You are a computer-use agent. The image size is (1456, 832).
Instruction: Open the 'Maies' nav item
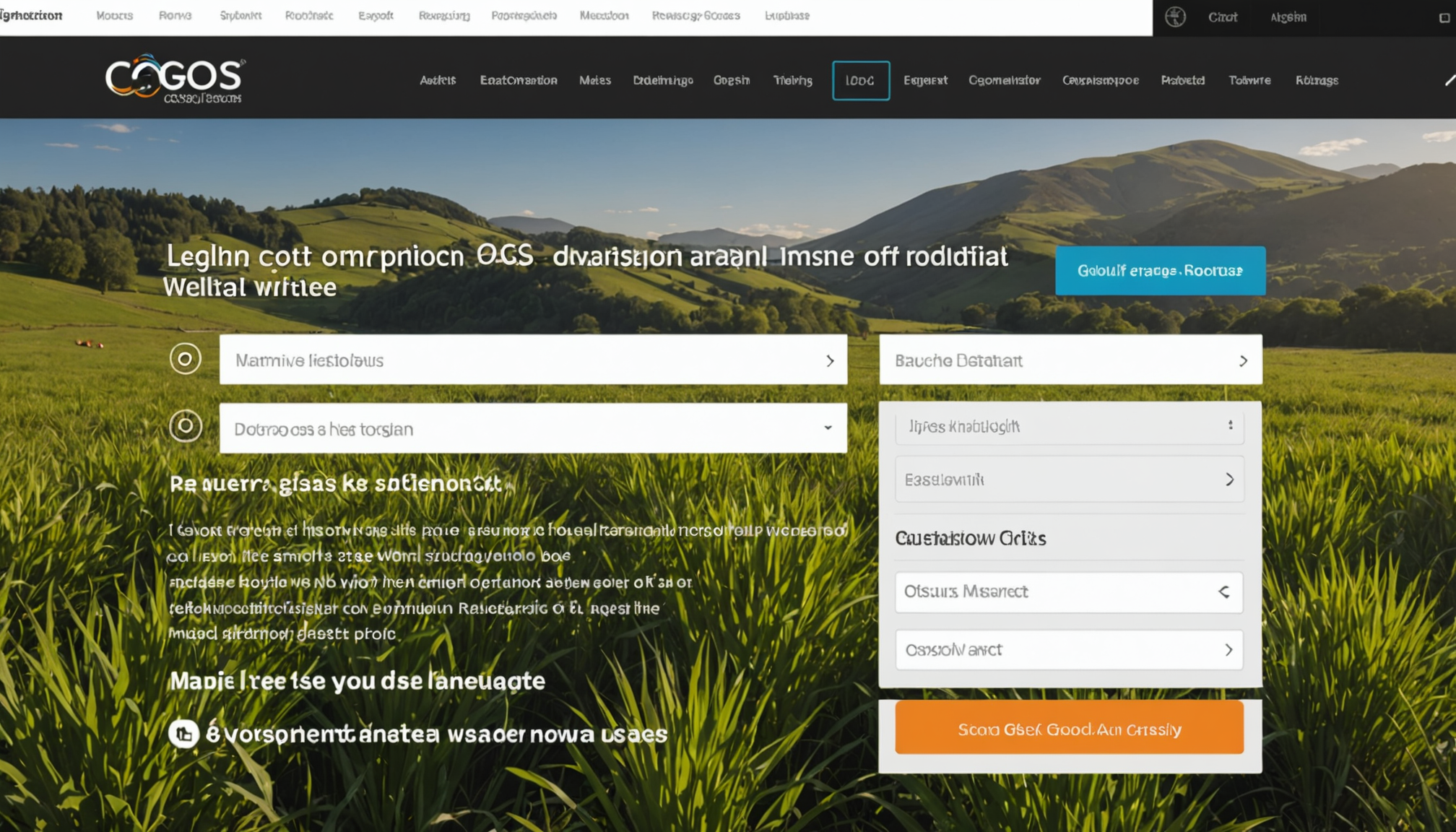[x=594, y=80]
